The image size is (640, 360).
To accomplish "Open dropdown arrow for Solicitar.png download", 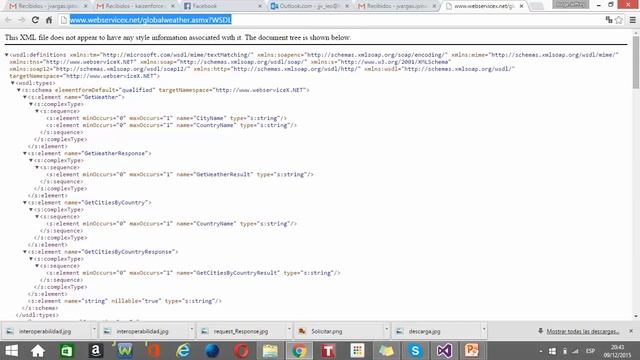I will [386, 330].
